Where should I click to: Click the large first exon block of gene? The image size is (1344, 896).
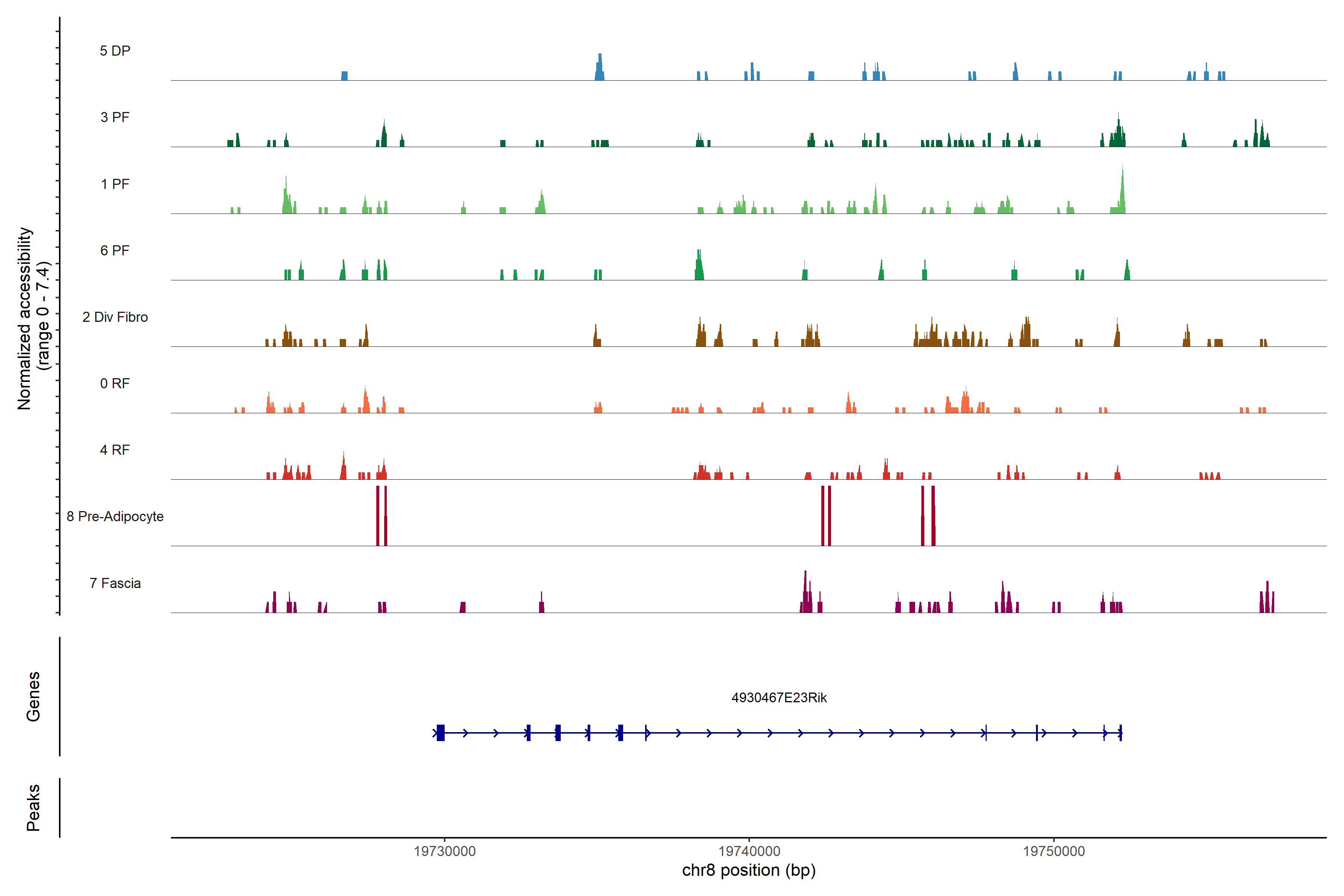coord(441,732)
